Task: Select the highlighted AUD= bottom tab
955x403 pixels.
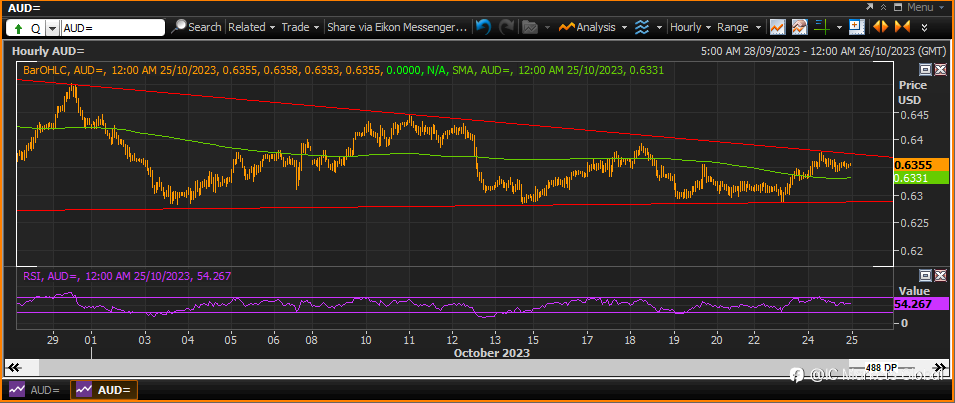Action: click(105, 390)
